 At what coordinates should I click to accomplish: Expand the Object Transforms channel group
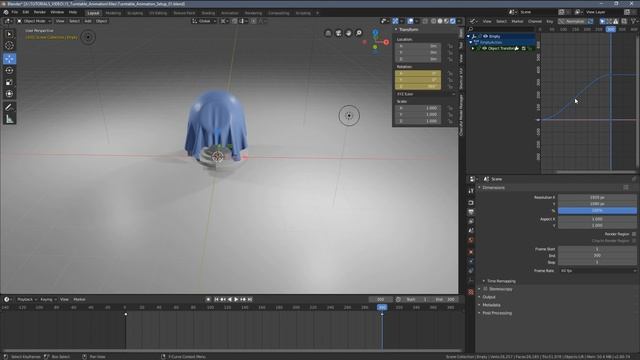point(473,49)
